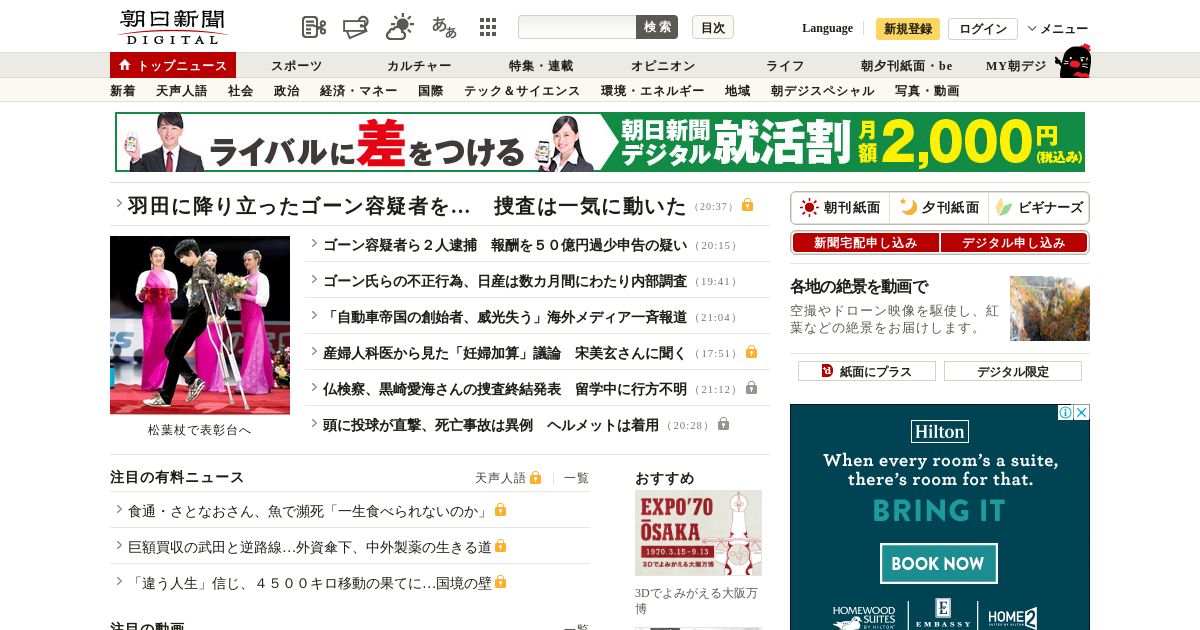Click lock icon after 食通・さとなおさん article
Viewport: 1200px width, 630px height.
tap(500, 510)
